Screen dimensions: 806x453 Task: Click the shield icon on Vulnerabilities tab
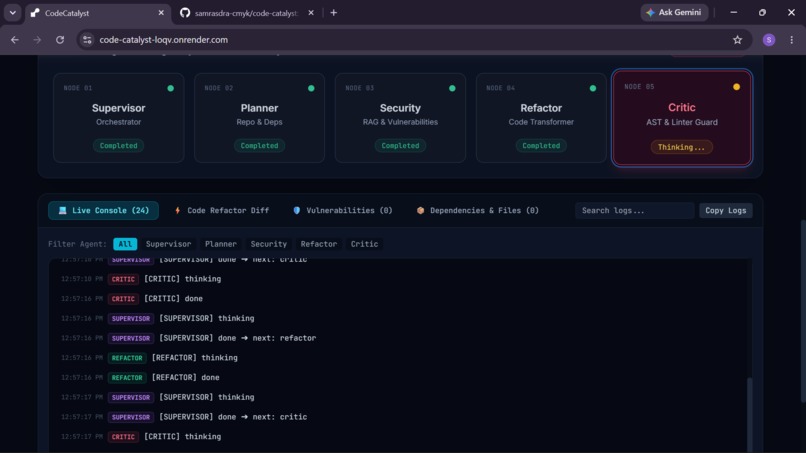point(297,210)
